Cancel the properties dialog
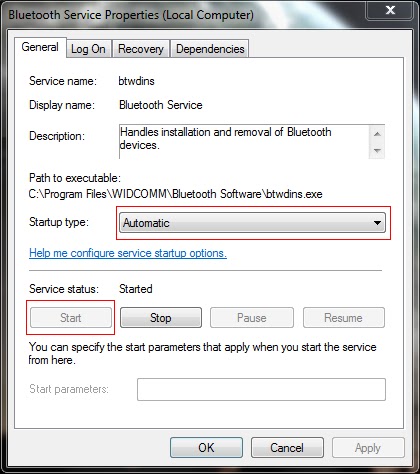The width and height of the screenshot is (420, 474). coord(287,448)
